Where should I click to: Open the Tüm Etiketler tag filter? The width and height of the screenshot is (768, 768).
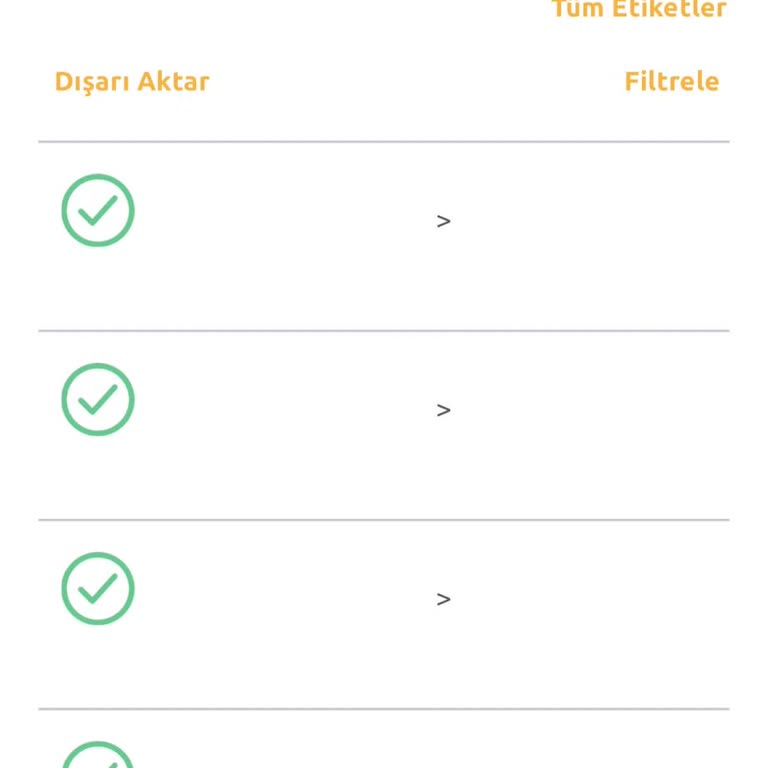pos(639,9)
